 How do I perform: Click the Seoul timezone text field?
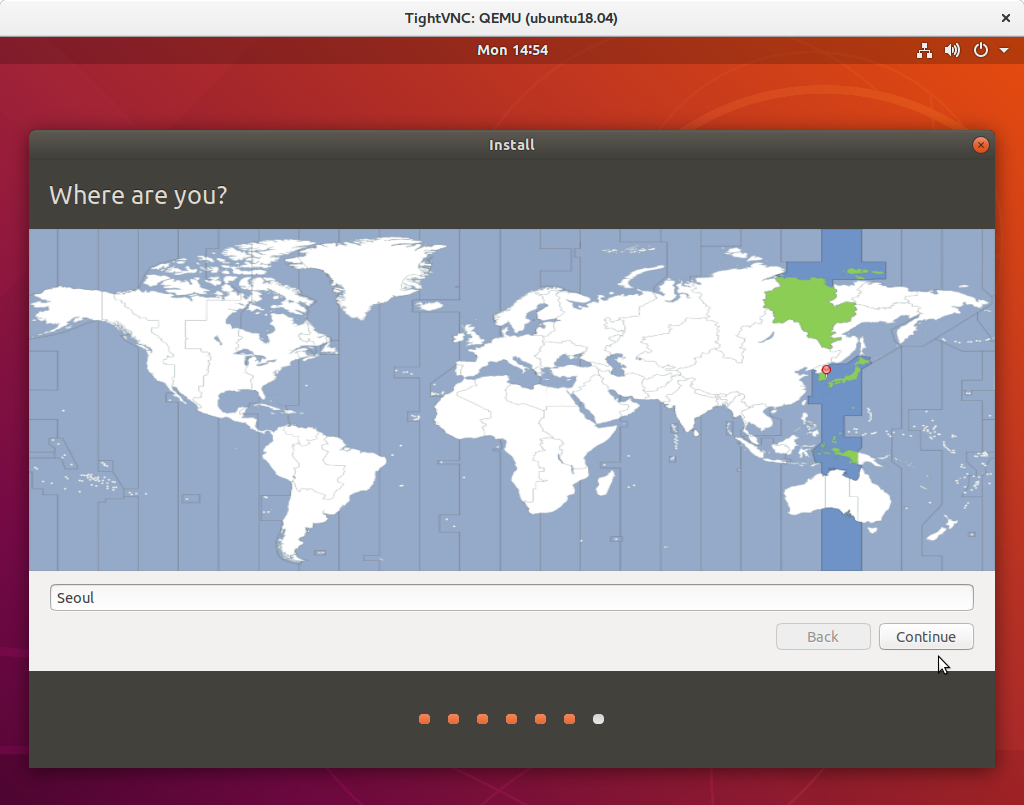pos(511,597)
